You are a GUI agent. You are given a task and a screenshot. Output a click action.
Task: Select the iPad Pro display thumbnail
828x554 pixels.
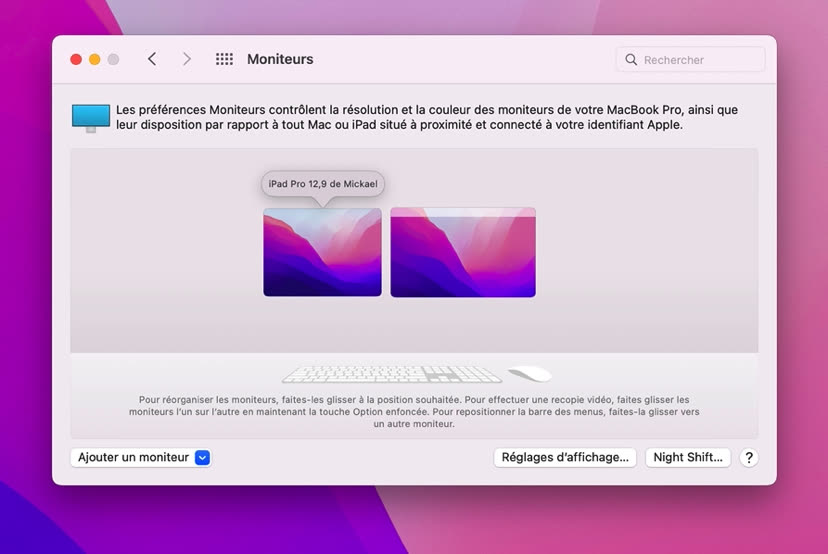point(323,252)
